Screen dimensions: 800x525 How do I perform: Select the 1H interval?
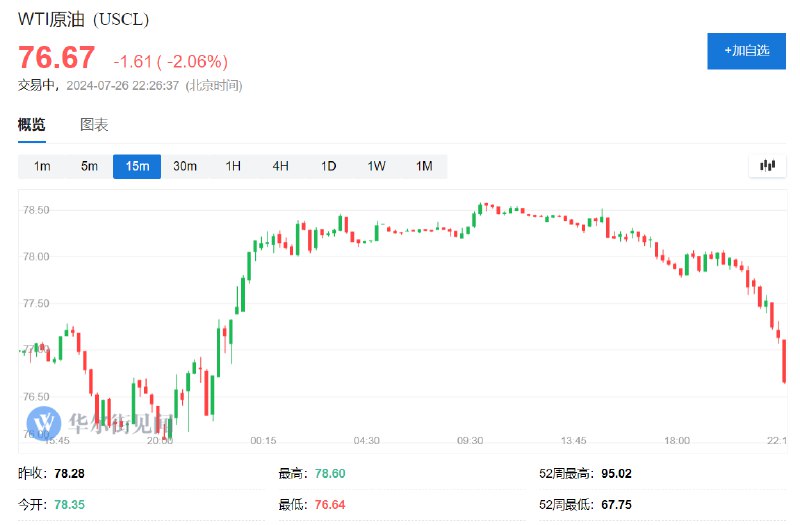[x=233, y=166]
